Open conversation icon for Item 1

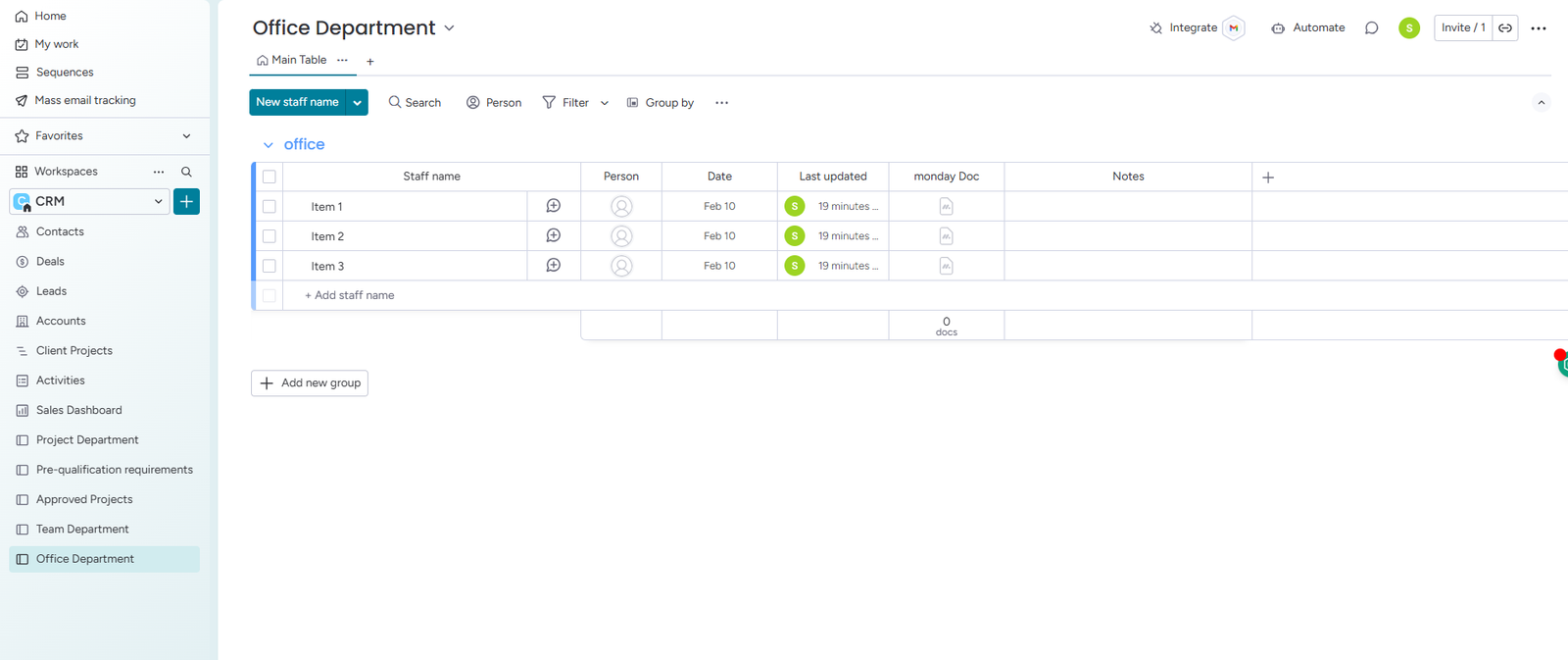pyautogui.click(x=554, y=206)
